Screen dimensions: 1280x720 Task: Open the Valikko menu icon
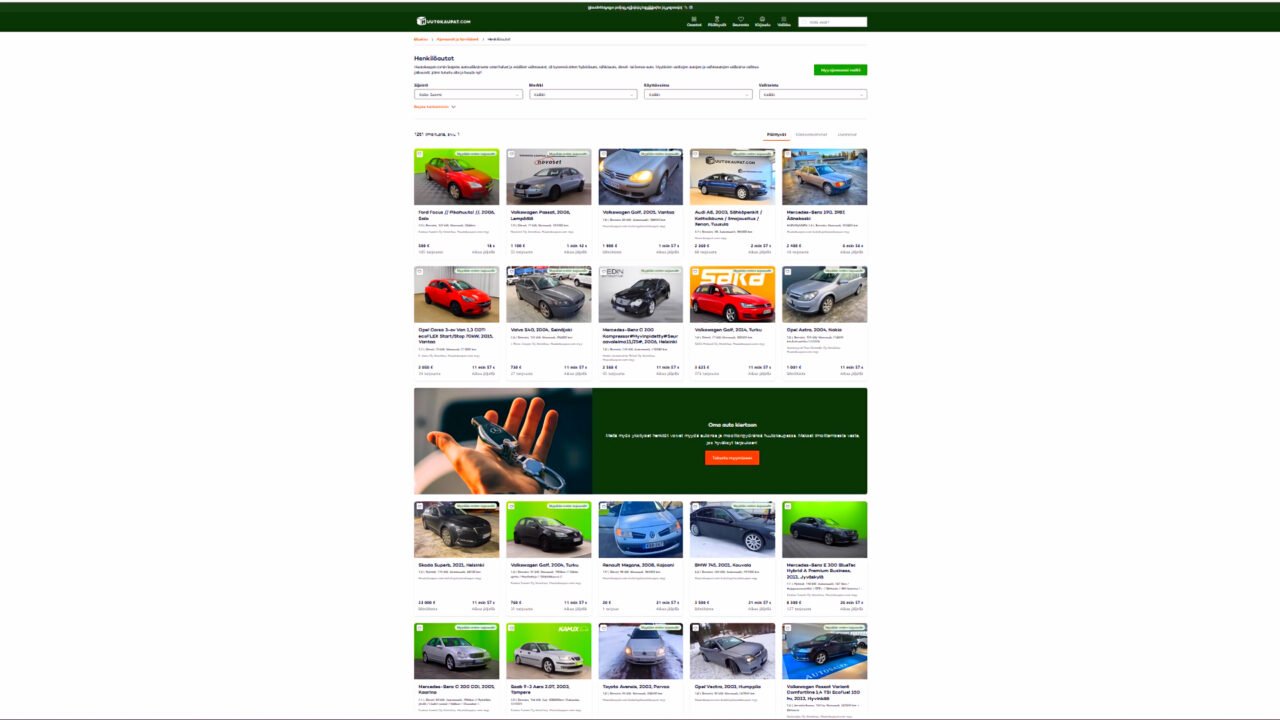783,20
